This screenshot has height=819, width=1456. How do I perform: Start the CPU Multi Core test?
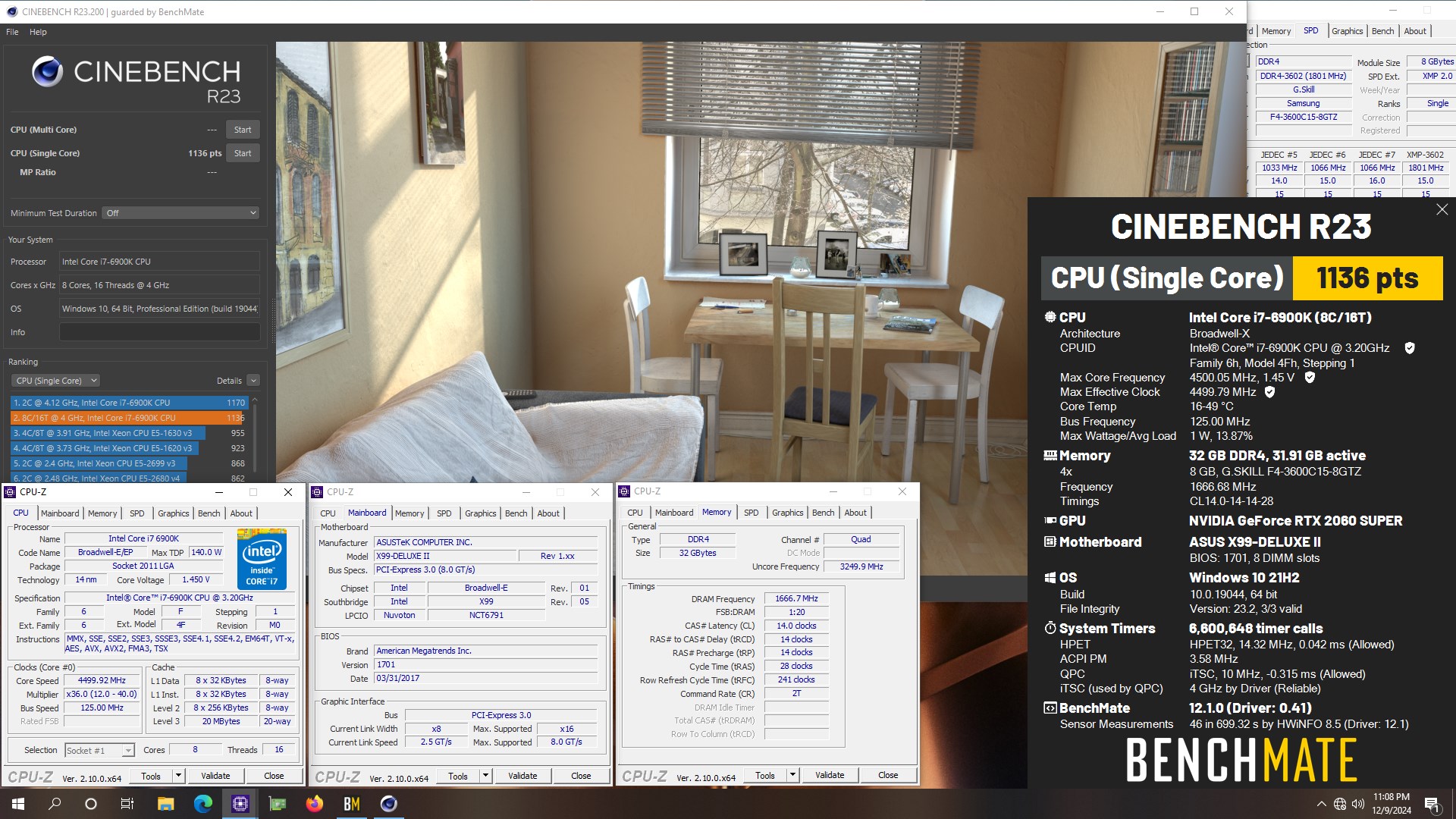243,130
